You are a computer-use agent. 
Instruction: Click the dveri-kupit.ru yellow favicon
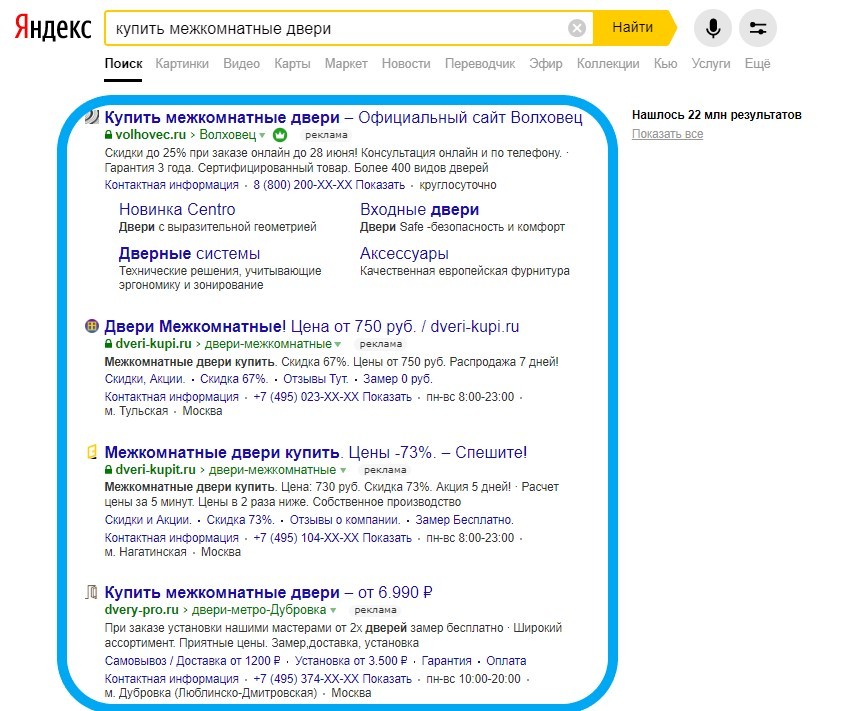tap(93, 452)
